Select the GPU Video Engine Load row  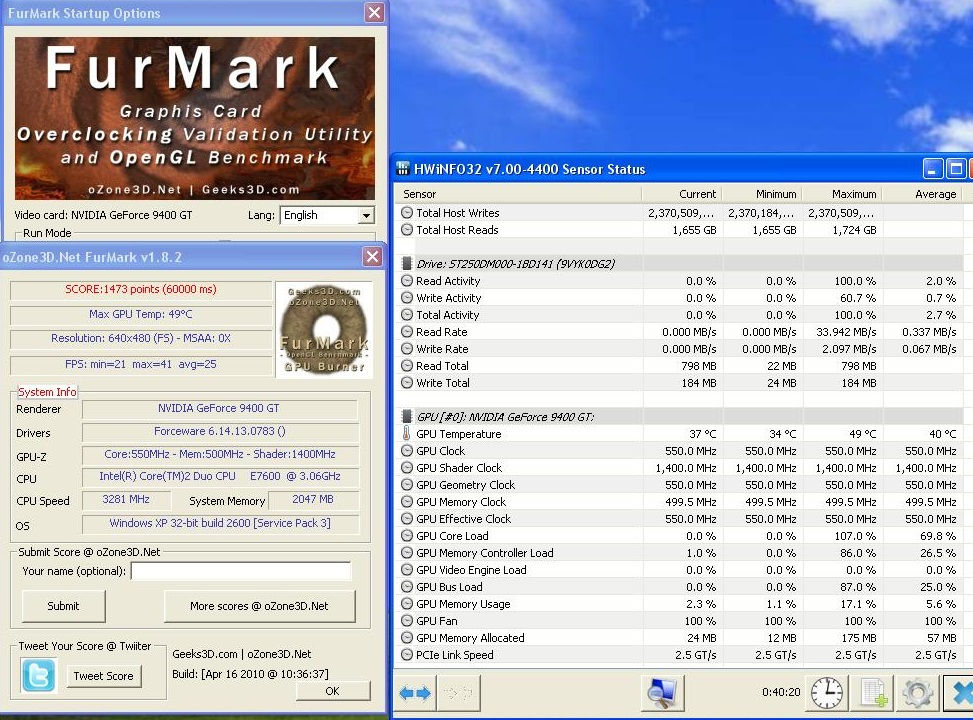(681, 570)
